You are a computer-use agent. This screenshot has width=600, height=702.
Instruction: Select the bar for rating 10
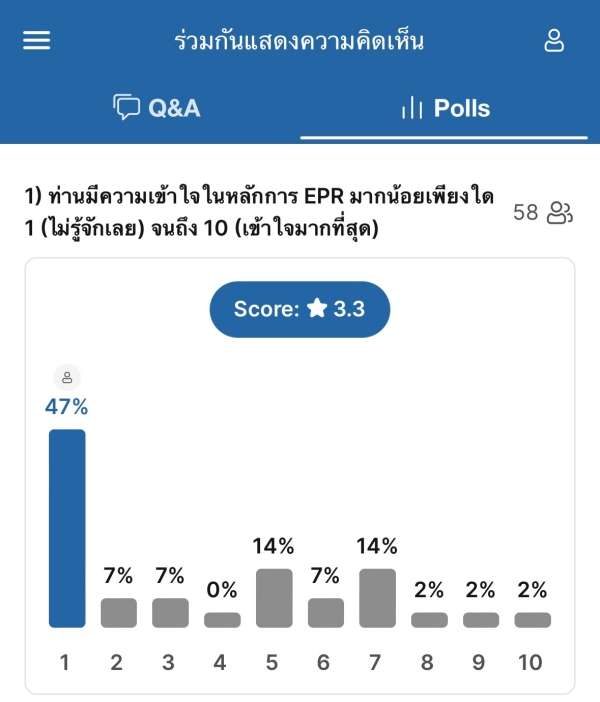[x=533, y=620]
